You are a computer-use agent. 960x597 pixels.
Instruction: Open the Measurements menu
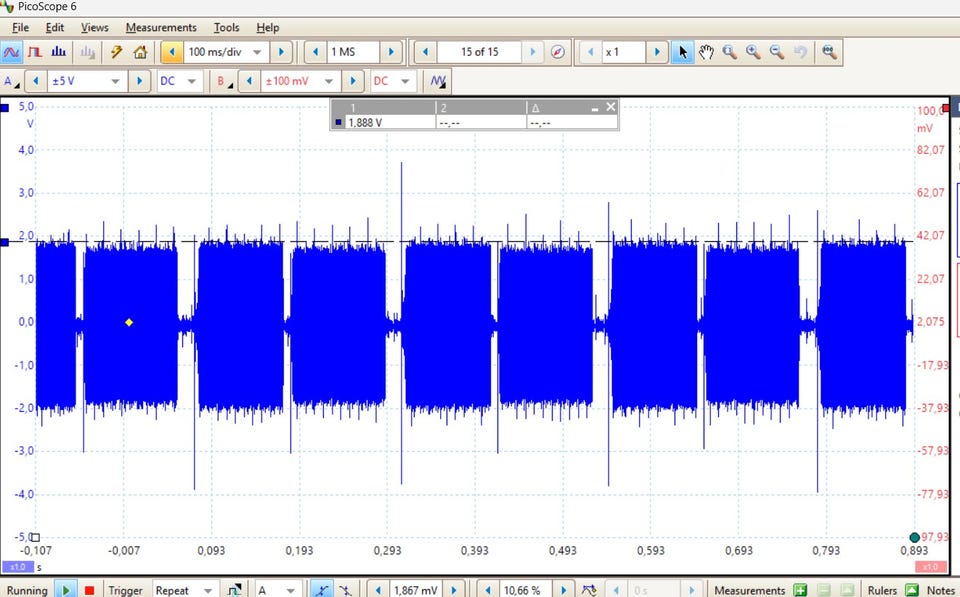[160, 27]
